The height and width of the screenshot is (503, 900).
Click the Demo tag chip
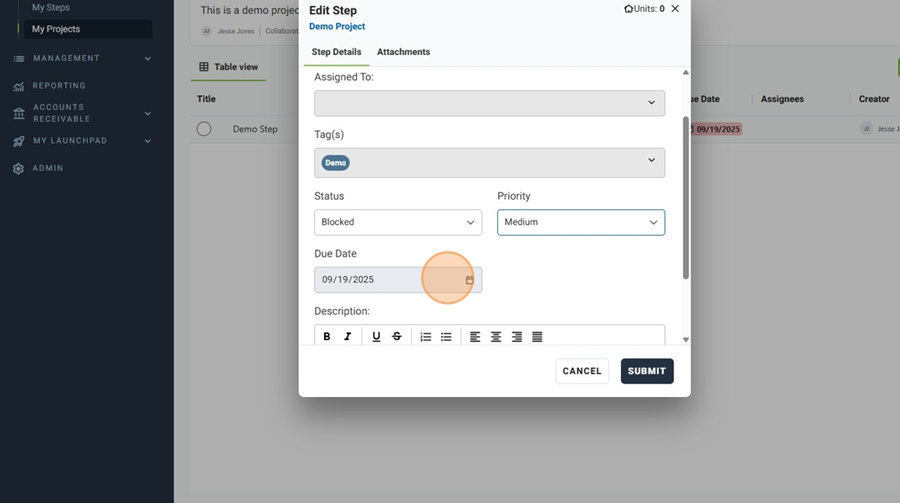click(x=335, y=162)
